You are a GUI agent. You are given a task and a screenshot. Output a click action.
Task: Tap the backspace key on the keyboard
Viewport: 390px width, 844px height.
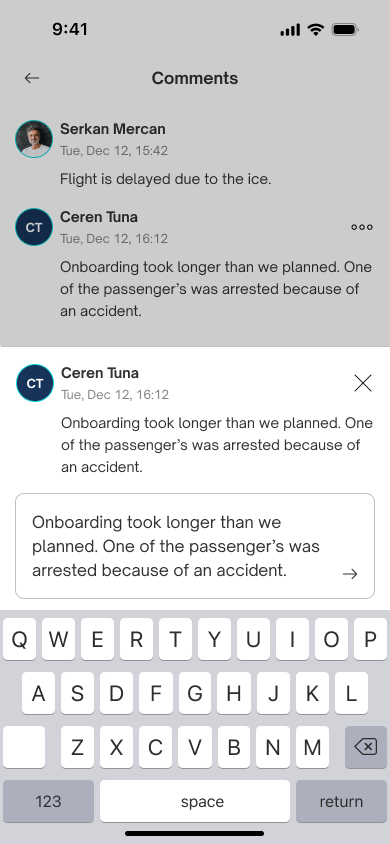(366, 747)
